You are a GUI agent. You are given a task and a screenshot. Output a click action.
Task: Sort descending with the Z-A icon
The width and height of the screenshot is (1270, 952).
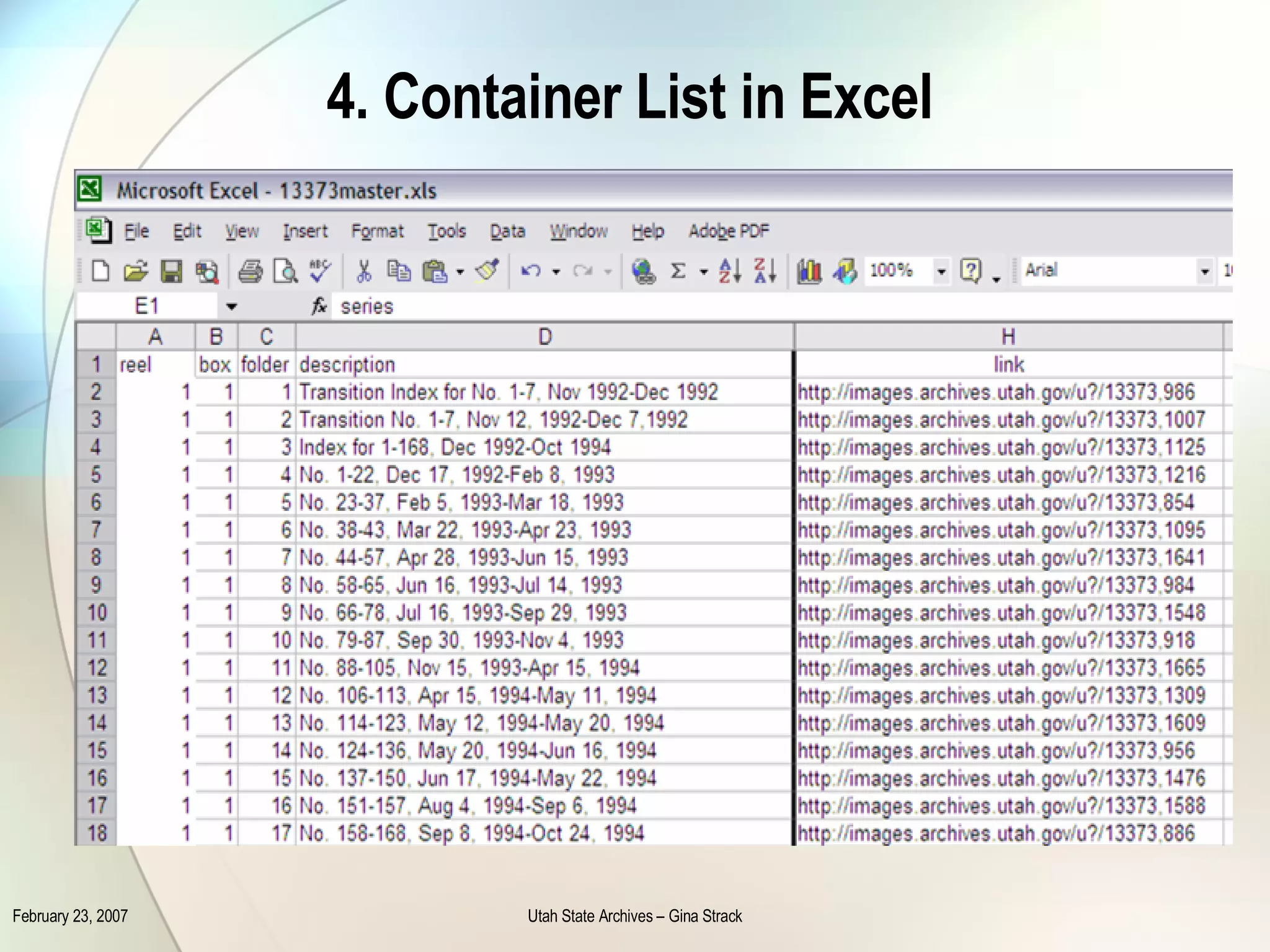click(765, 271)
